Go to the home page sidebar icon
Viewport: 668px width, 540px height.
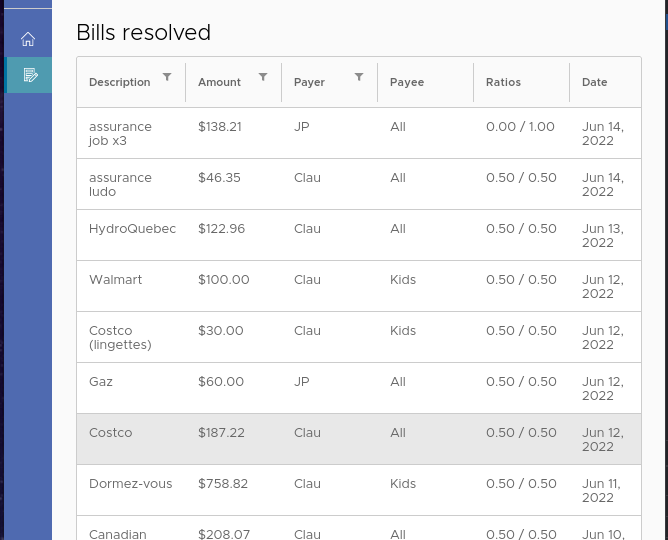coord(28,40)
